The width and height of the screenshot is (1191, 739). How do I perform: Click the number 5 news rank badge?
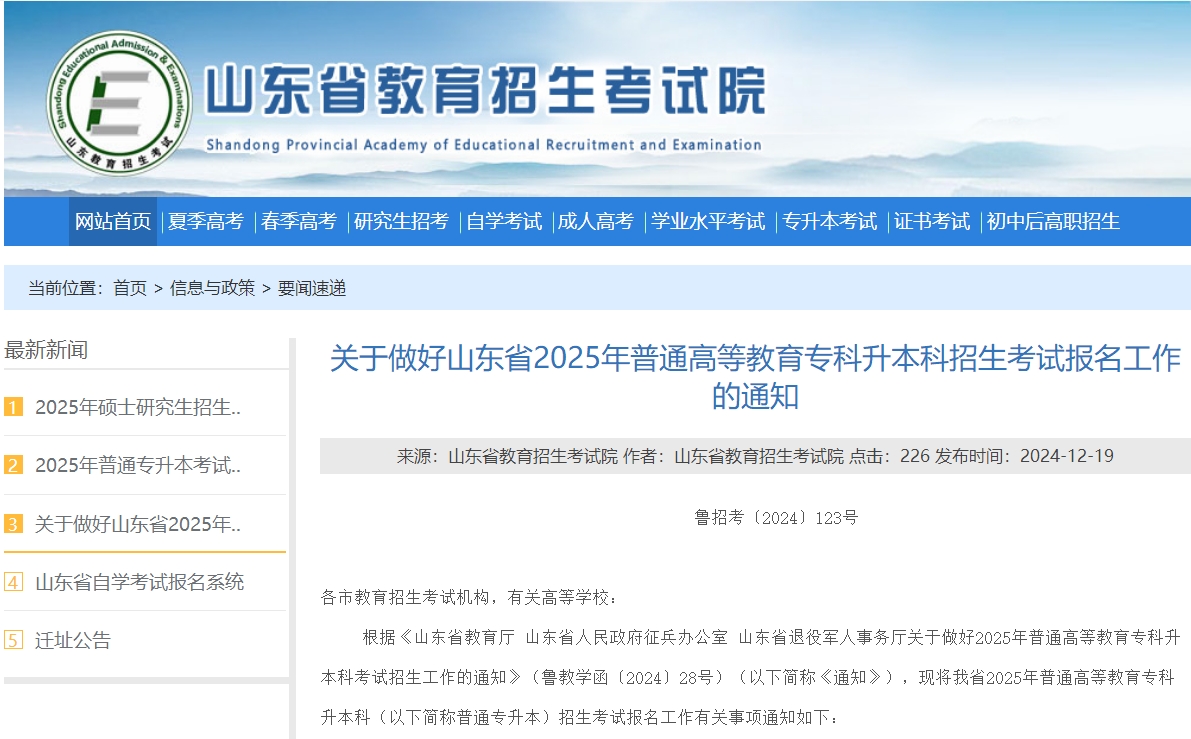click(x=14, y=640)
